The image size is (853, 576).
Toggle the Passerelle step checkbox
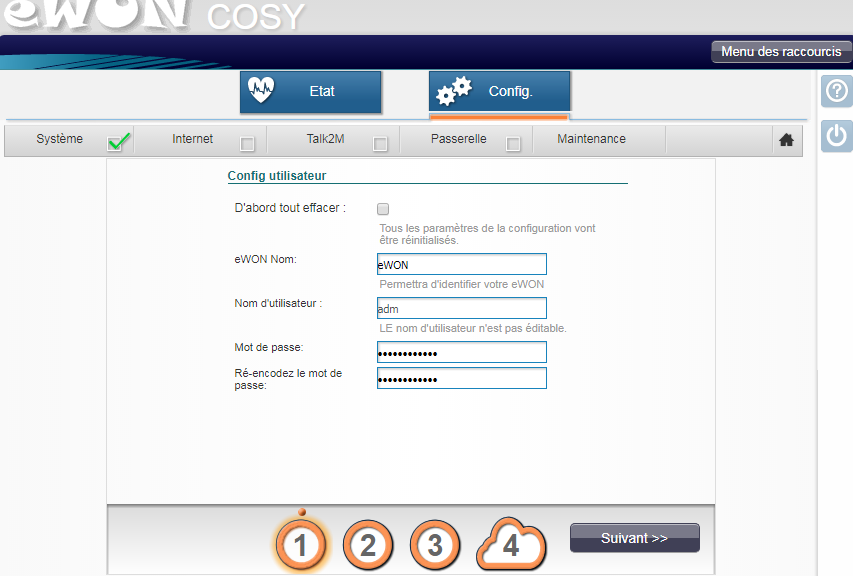click(513, 144)
